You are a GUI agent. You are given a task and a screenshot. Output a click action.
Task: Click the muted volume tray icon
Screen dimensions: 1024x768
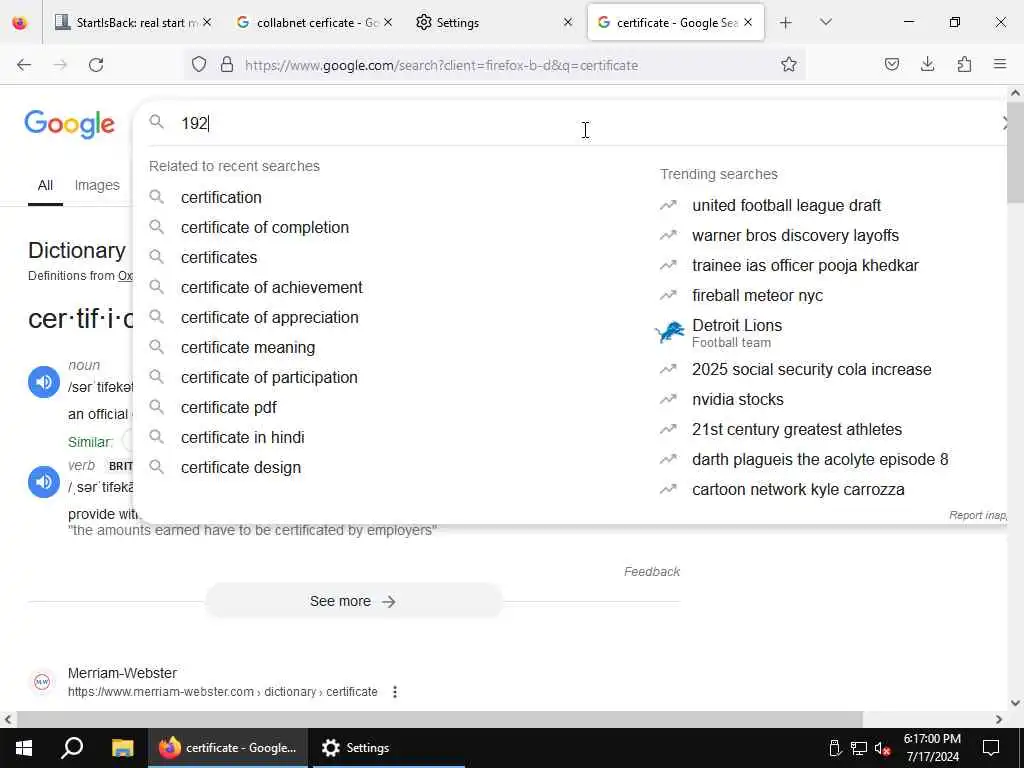pyautogui.click(x=882, y=748)
